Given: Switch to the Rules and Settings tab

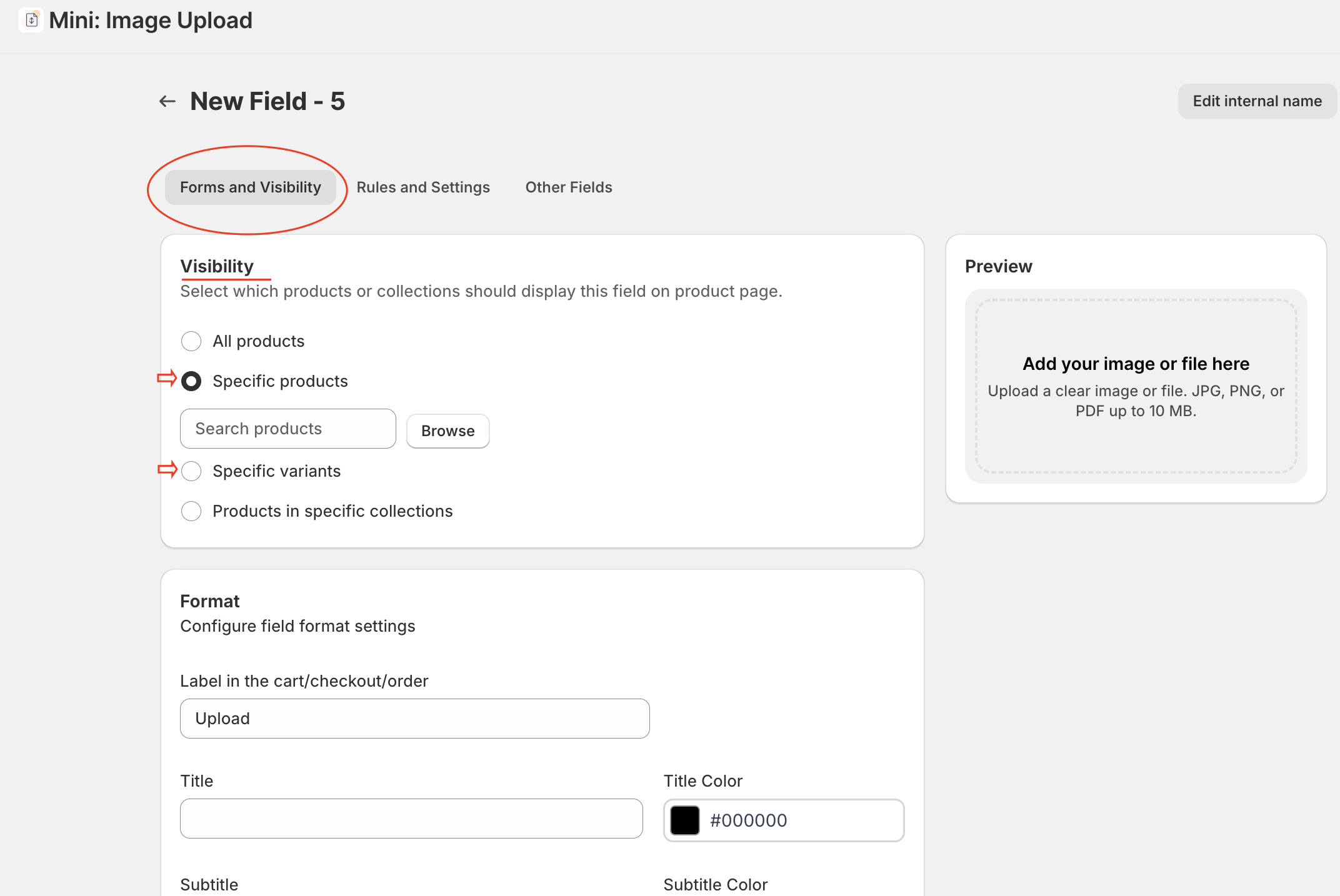Looking at the screenshot, I should click(423, 187).
